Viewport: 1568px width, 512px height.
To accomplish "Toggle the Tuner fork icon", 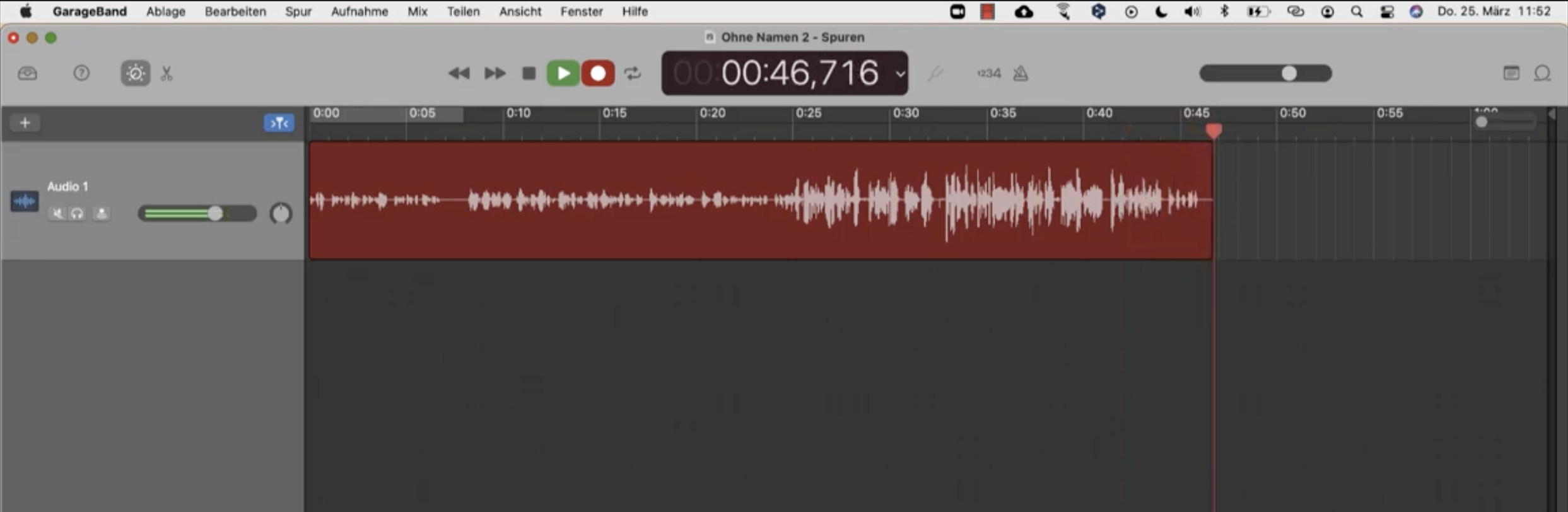I will tap(935, 73).
